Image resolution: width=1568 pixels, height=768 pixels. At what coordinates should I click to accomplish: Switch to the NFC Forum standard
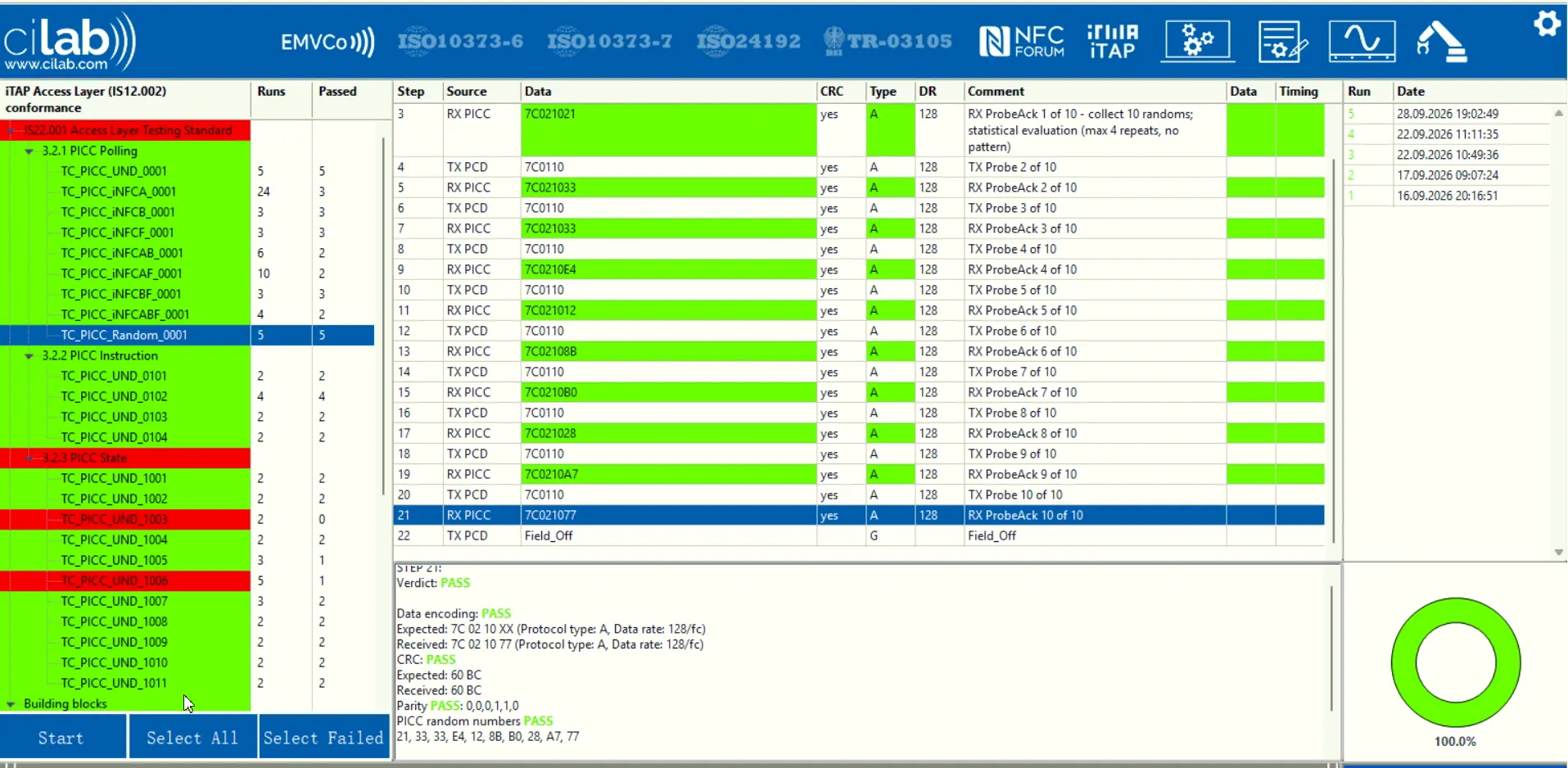(1022, 41)
